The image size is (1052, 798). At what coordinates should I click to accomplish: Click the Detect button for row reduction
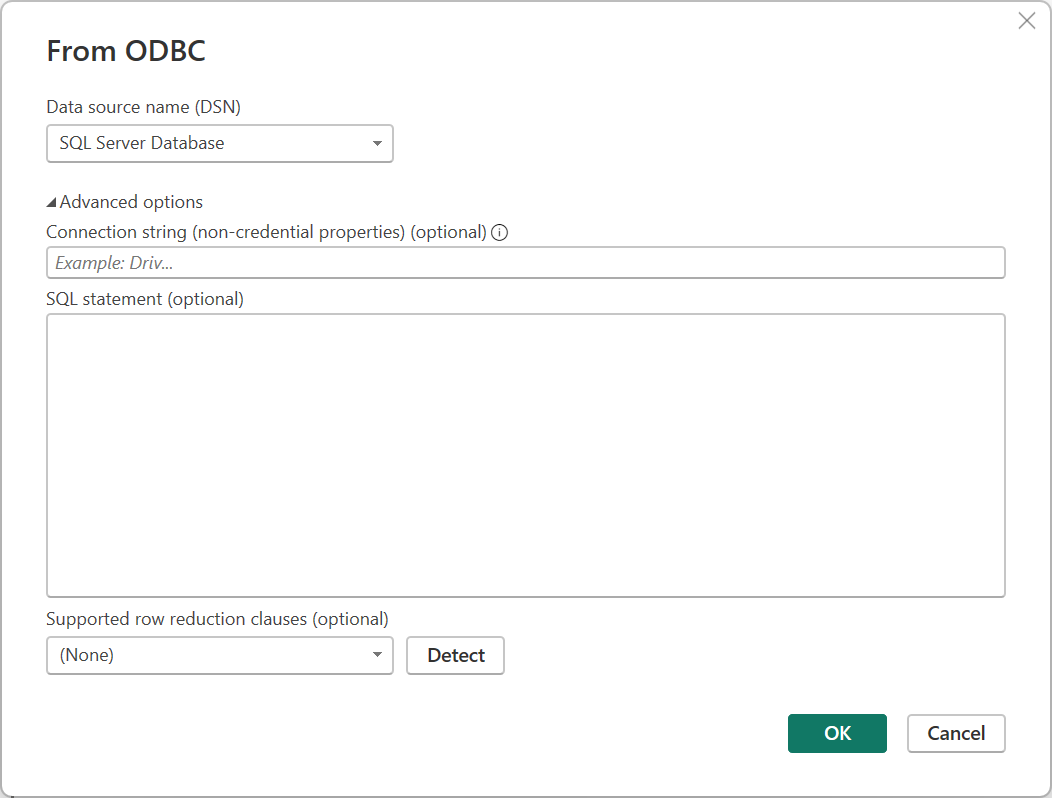click(455, 655)
